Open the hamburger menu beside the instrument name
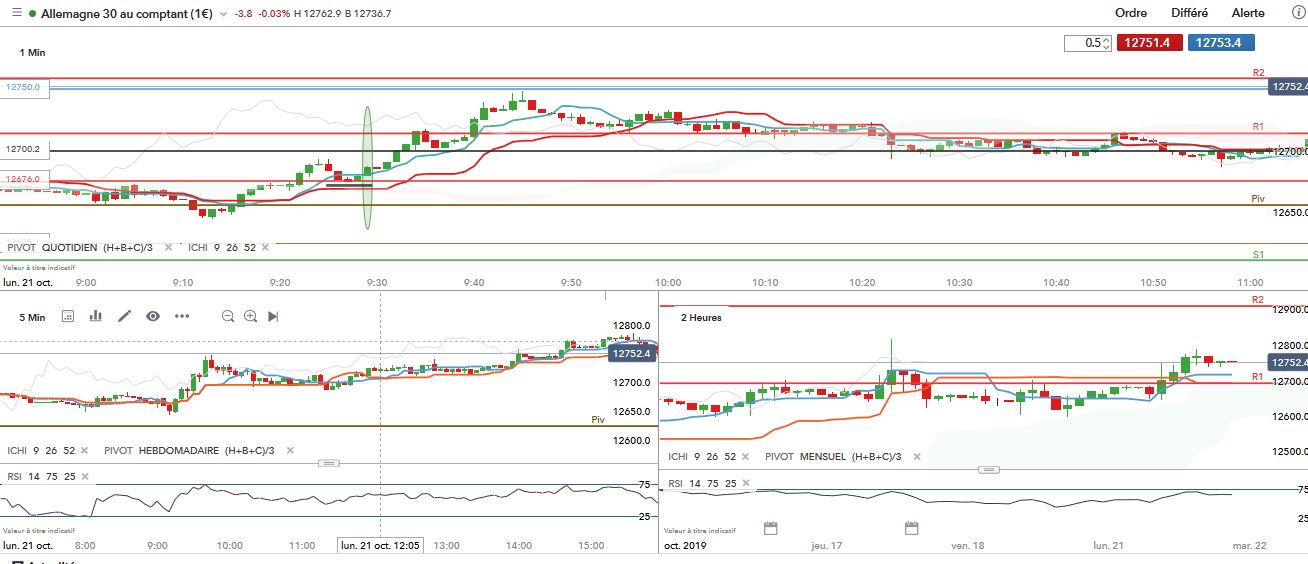The height and width of the screenshot is (564, 1308). click(x=15, y=13)
